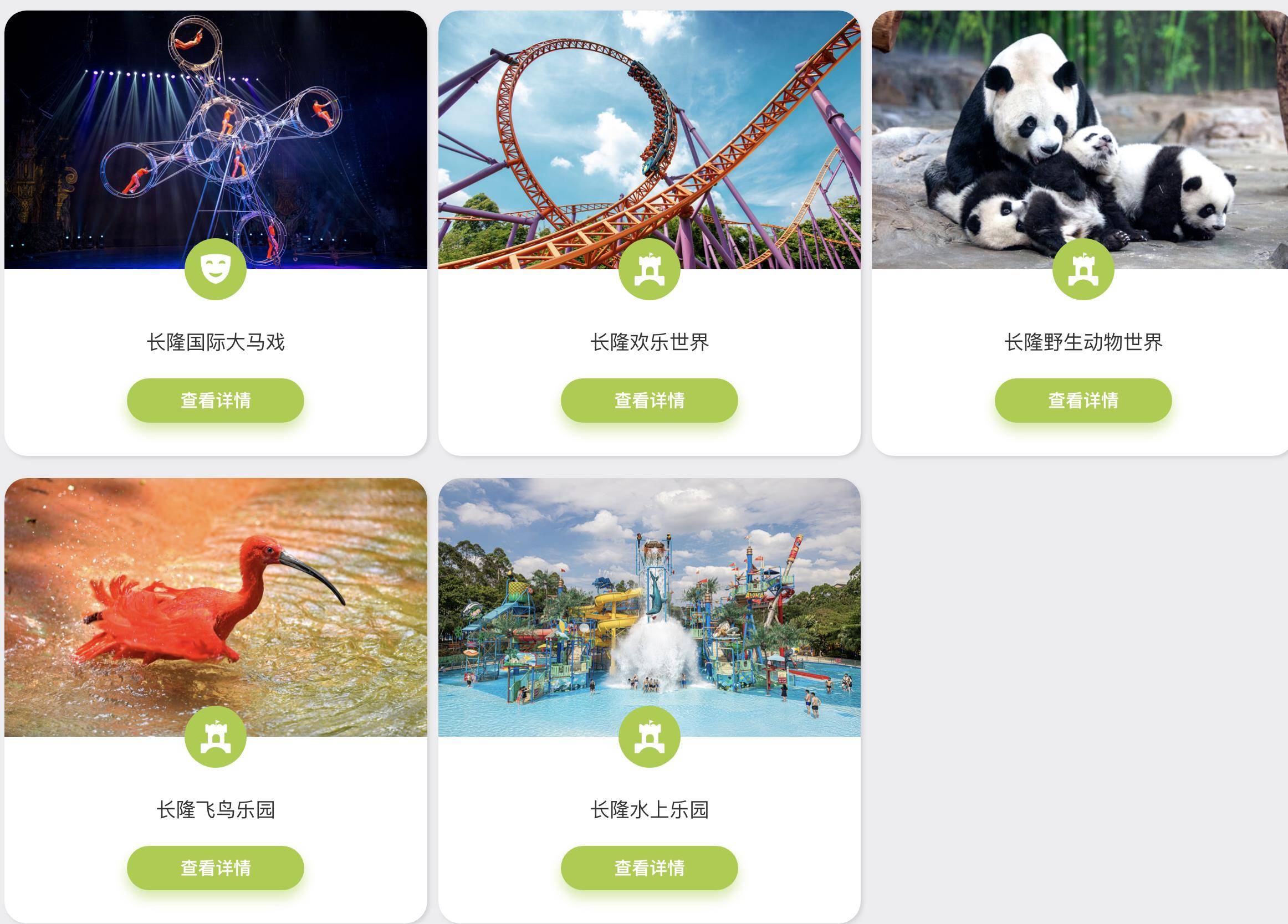
Task: Click the castle icon under the red ibis photo
Action: (x=215, y=737)
